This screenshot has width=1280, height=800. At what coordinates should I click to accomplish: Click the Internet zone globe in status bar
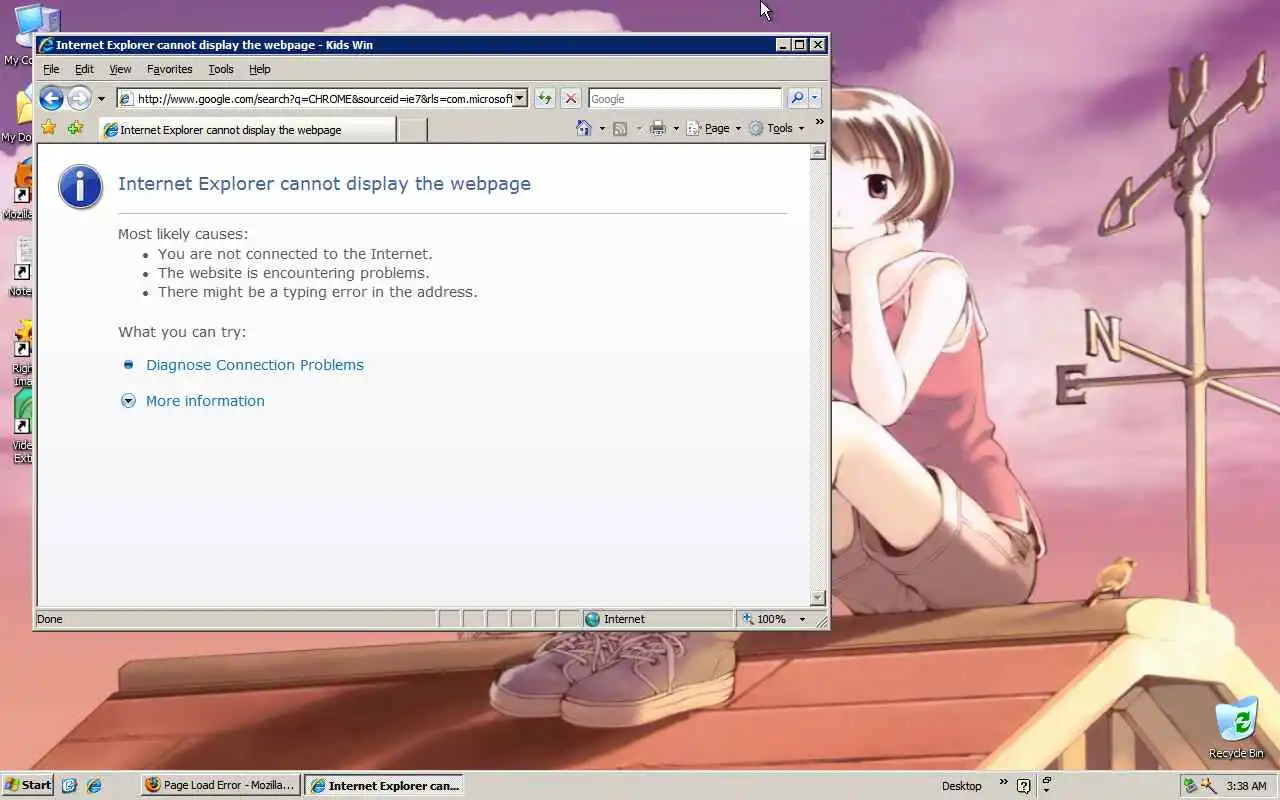tap(592, 619)
